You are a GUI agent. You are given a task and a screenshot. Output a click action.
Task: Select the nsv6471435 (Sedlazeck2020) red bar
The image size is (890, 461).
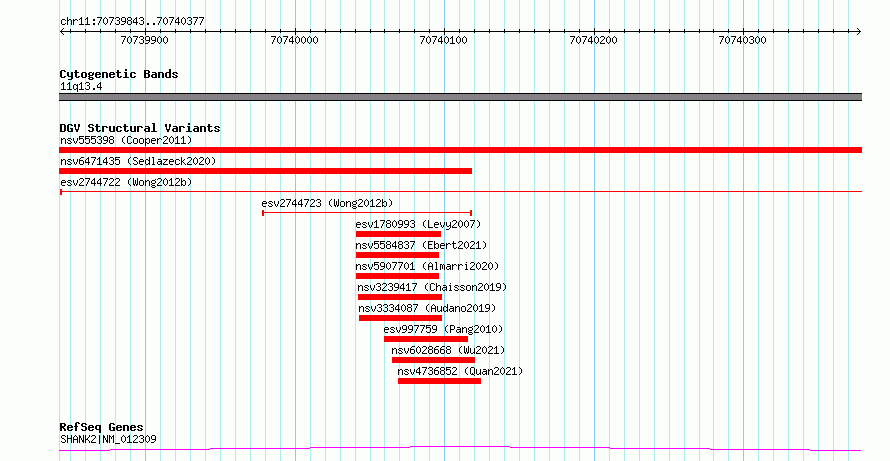pyautogui.click(x=266, y=171)
